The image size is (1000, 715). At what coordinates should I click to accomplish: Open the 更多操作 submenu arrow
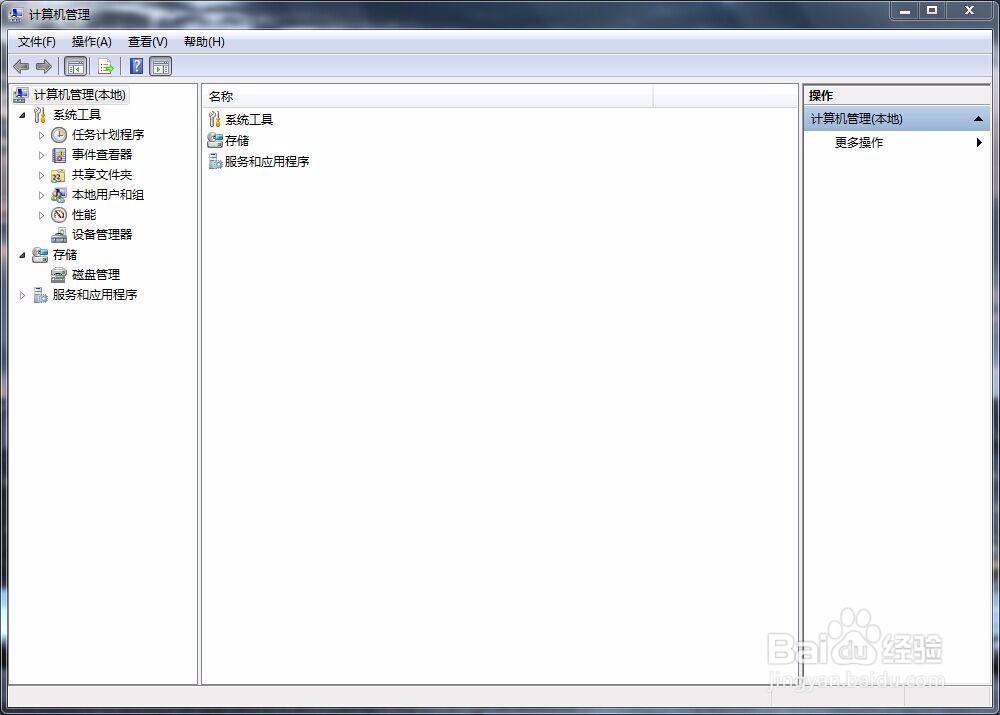979,143
